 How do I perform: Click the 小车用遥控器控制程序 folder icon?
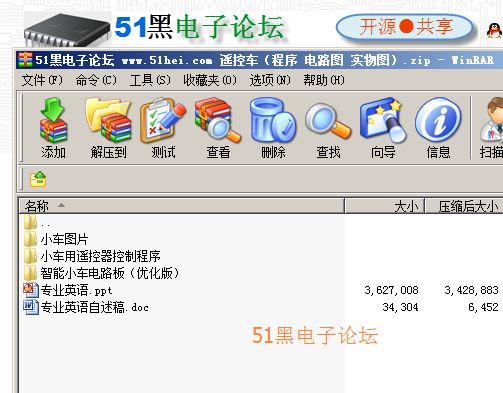pyautogui.click(x=30, y=256)
